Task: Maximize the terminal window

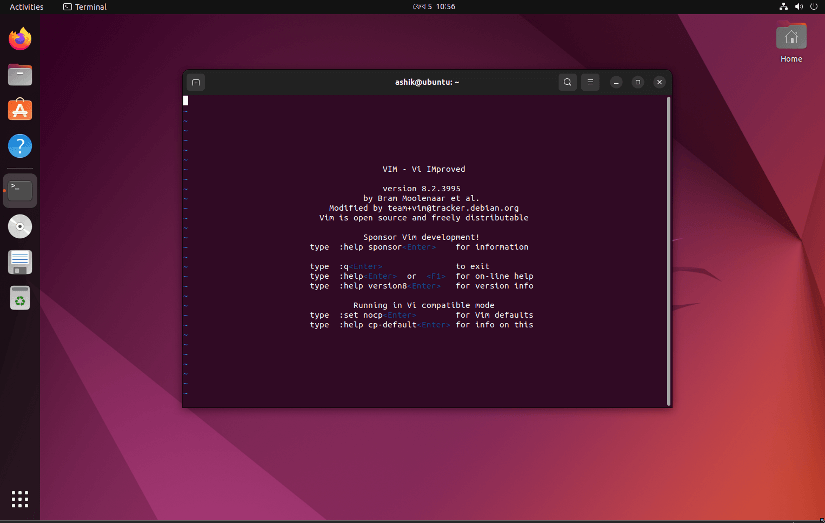Action: coord(638,82)
